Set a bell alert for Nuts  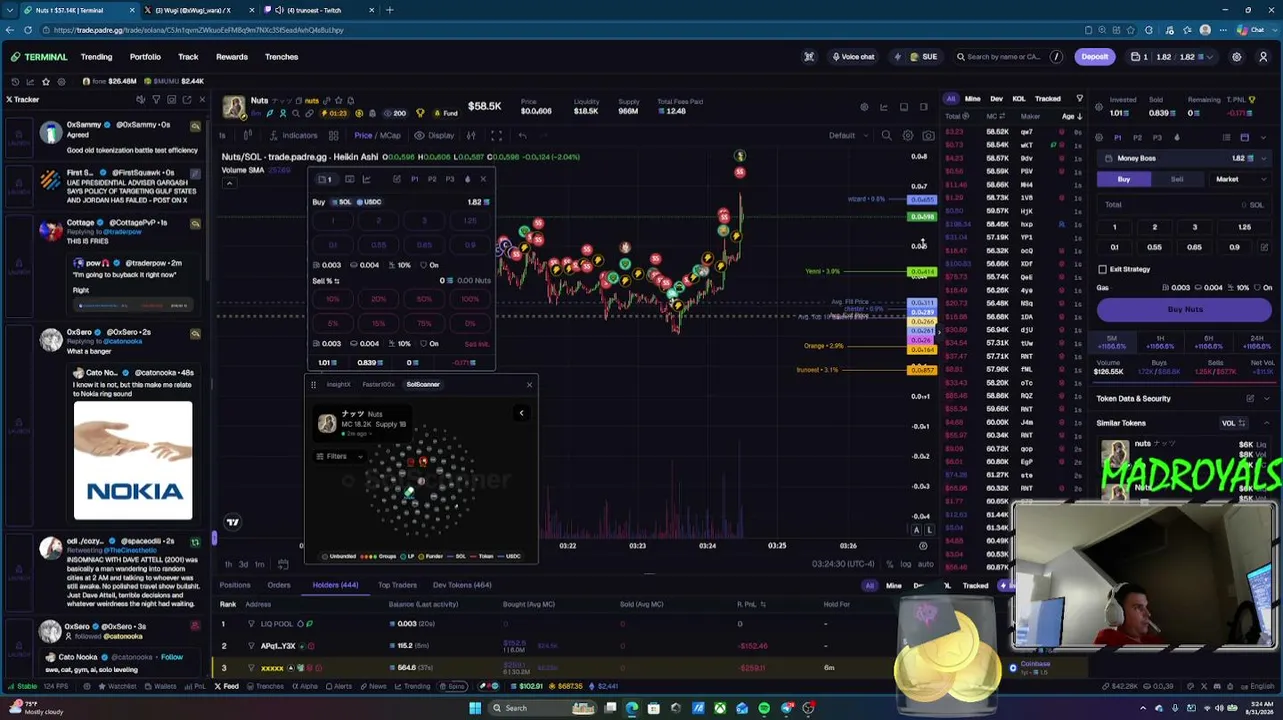tap(350, 101)
